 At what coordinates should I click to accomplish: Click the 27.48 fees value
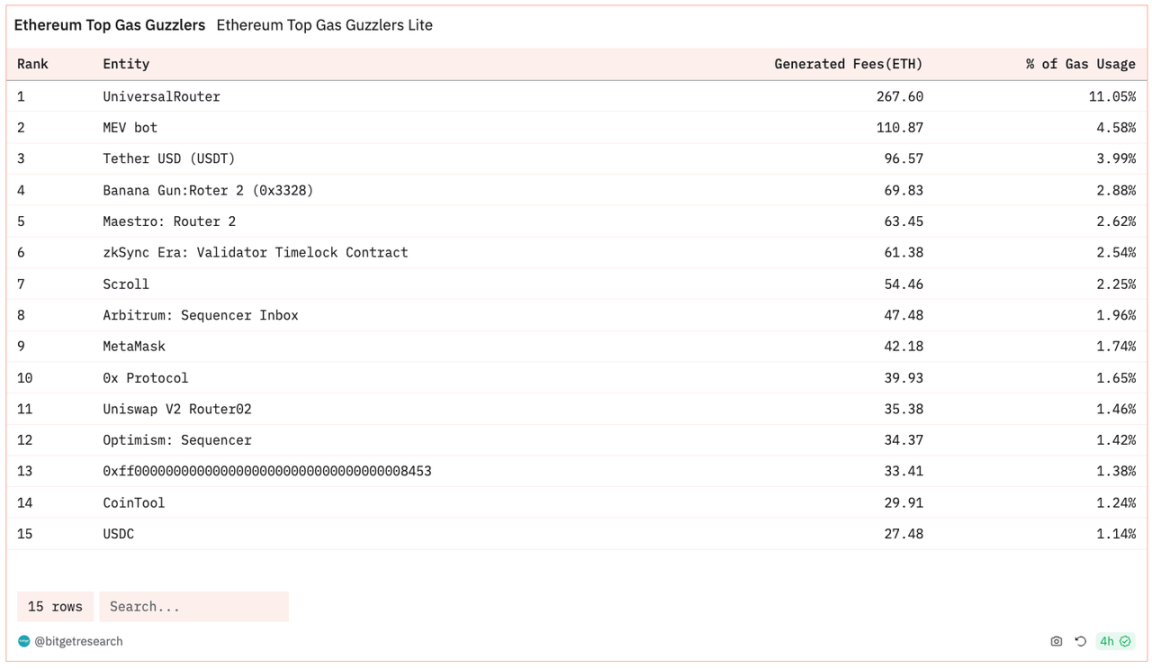click(904, 534)
